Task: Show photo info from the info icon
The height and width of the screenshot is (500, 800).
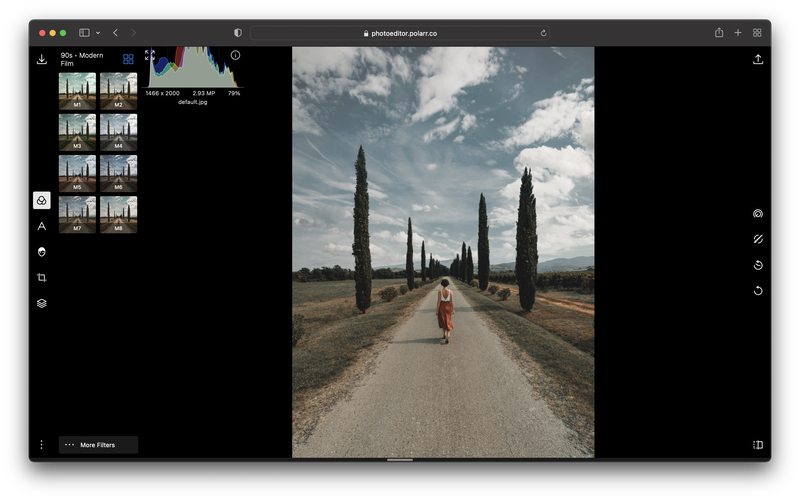Action: [235, 55]
